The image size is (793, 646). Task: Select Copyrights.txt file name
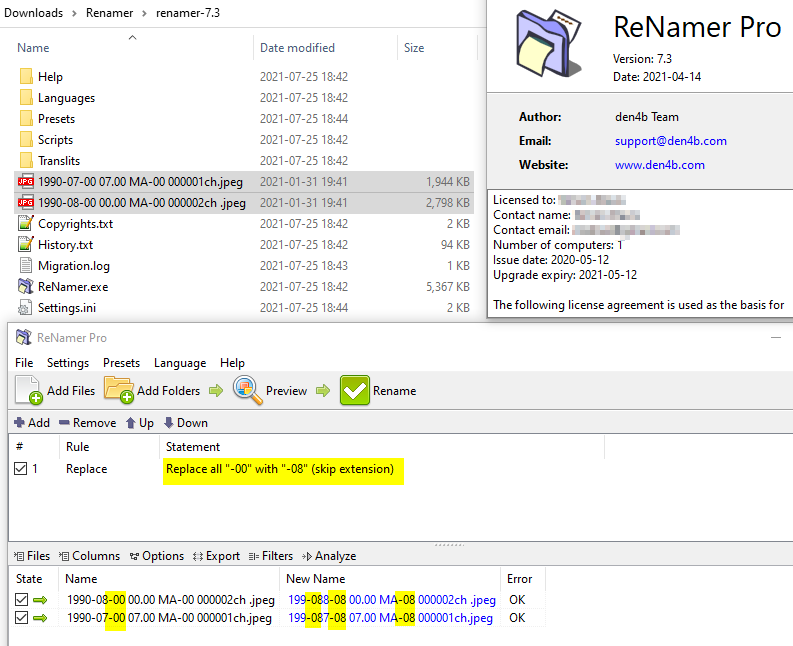coord(75,224)
